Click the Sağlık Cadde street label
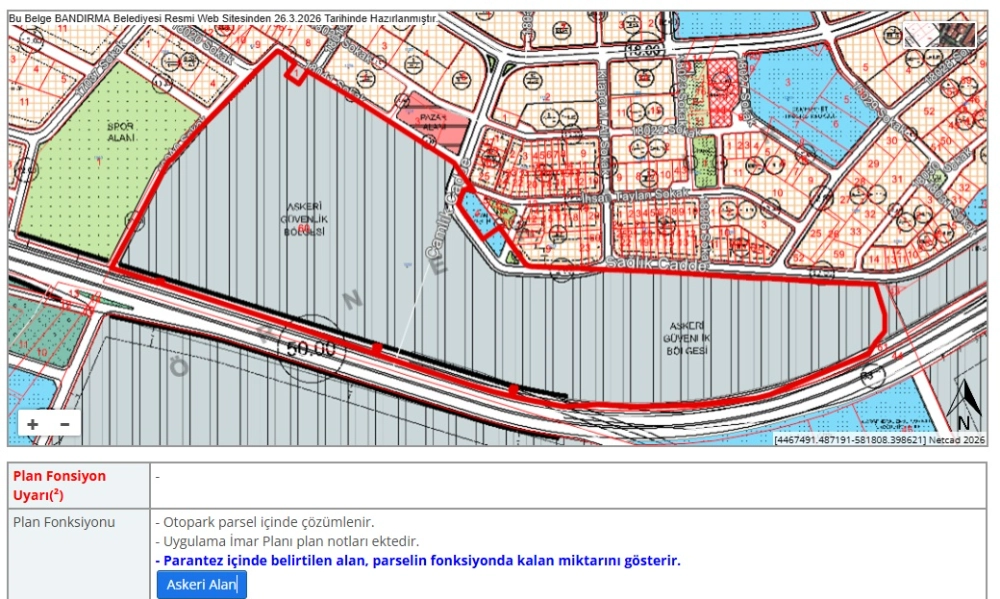Image resolution: width=1000 pixels, height=599 pixels. [x=657, y=262]
